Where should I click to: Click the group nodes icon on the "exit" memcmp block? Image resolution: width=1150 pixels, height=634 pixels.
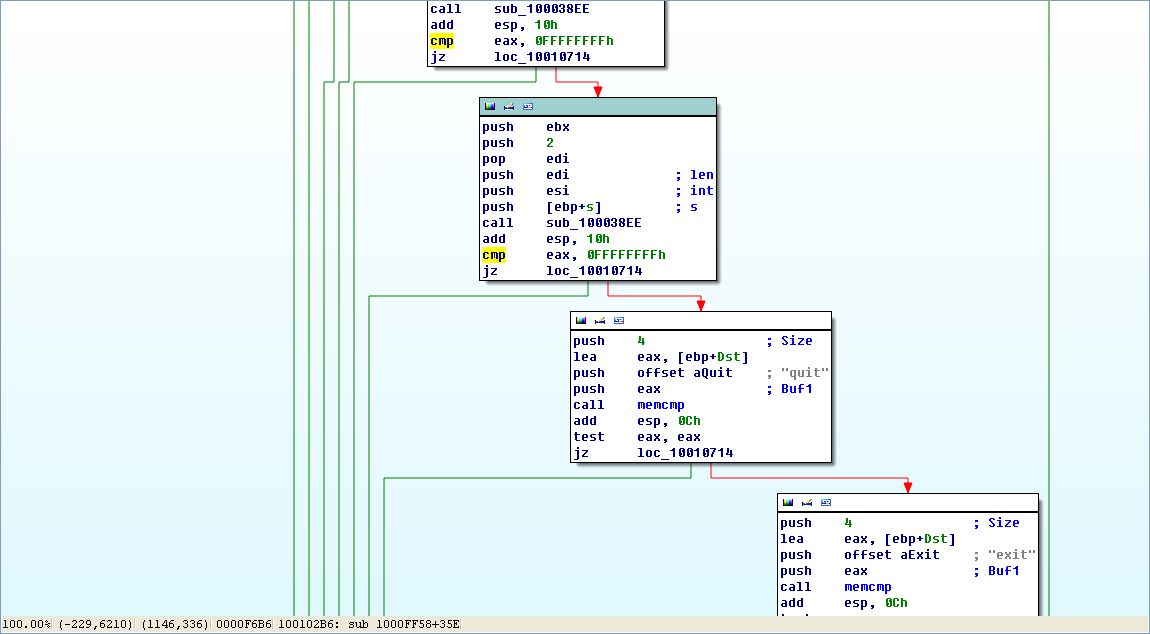826,503
